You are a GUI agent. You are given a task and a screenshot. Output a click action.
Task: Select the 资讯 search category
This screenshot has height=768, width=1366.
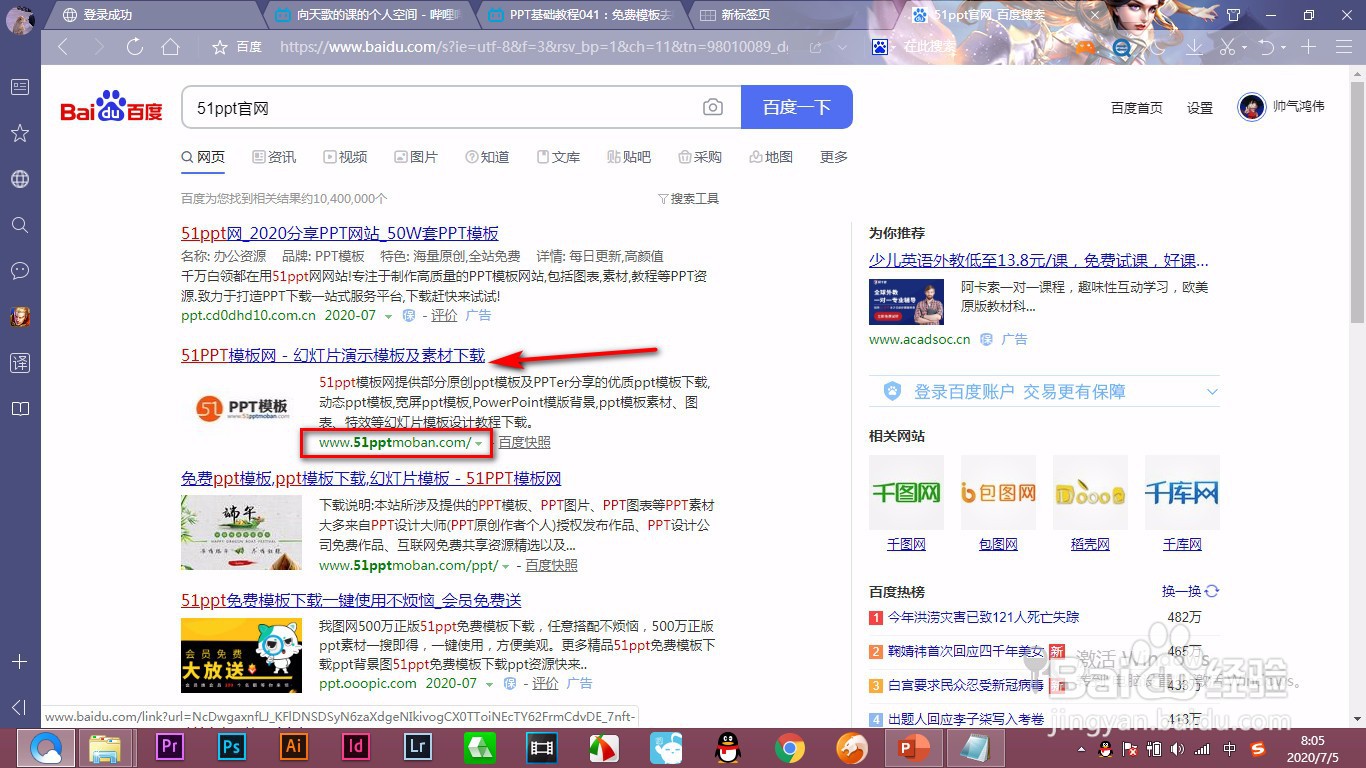click(x=274, y=157)
